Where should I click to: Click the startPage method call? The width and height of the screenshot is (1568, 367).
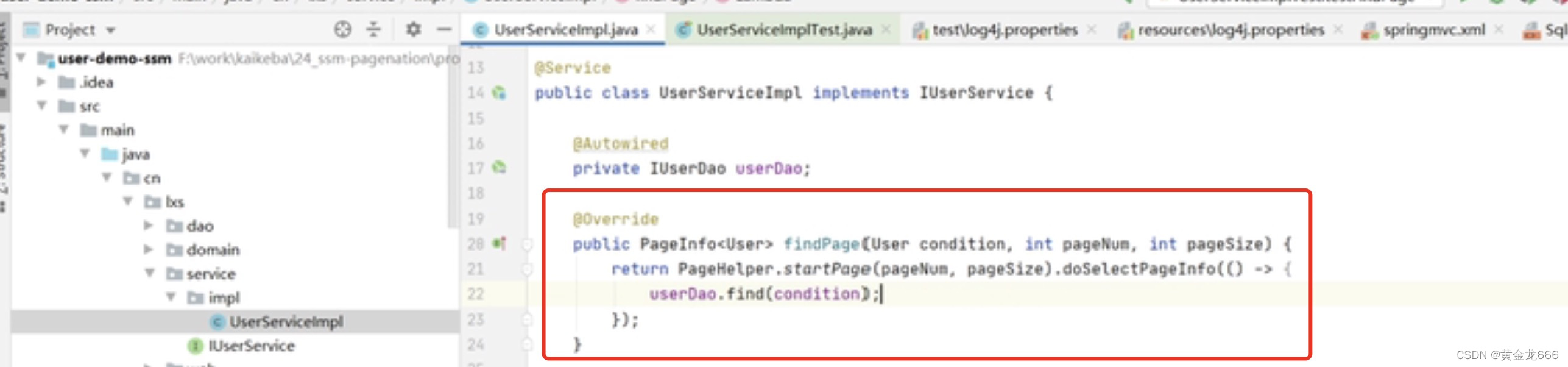827,269
